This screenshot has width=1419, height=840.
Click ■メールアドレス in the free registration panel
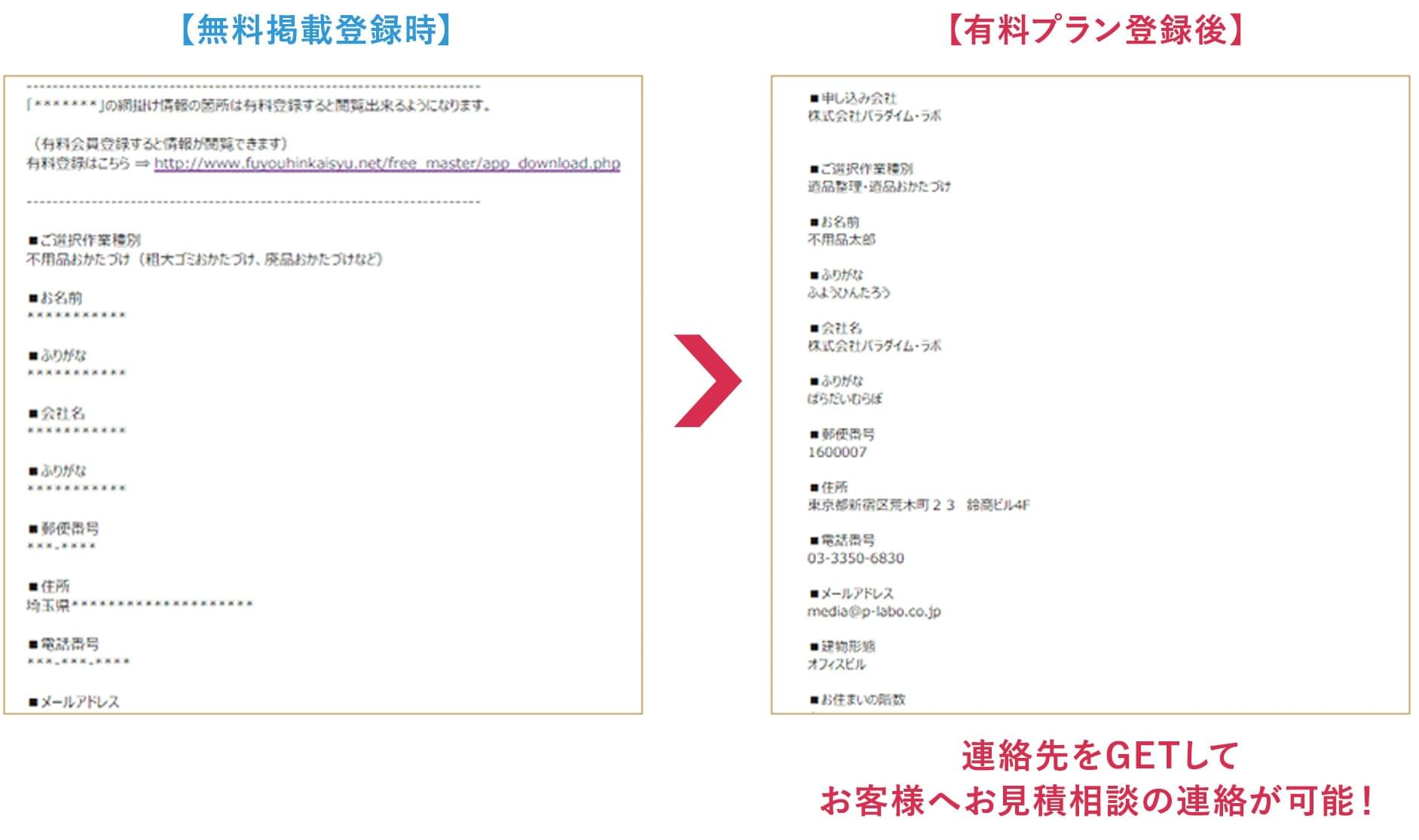coord(74,702)
